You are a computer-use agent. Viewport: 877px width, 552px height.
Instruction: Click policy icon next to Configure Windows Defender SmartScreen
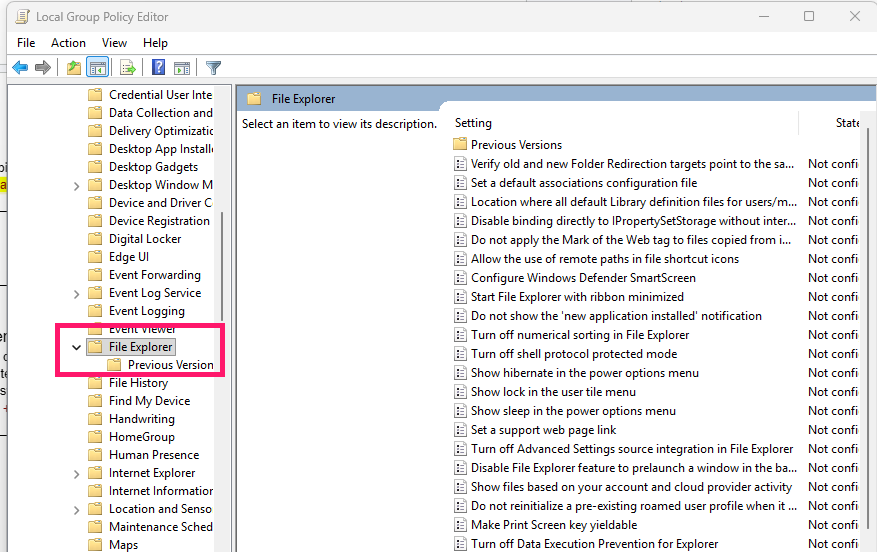(x=460, y=278)
